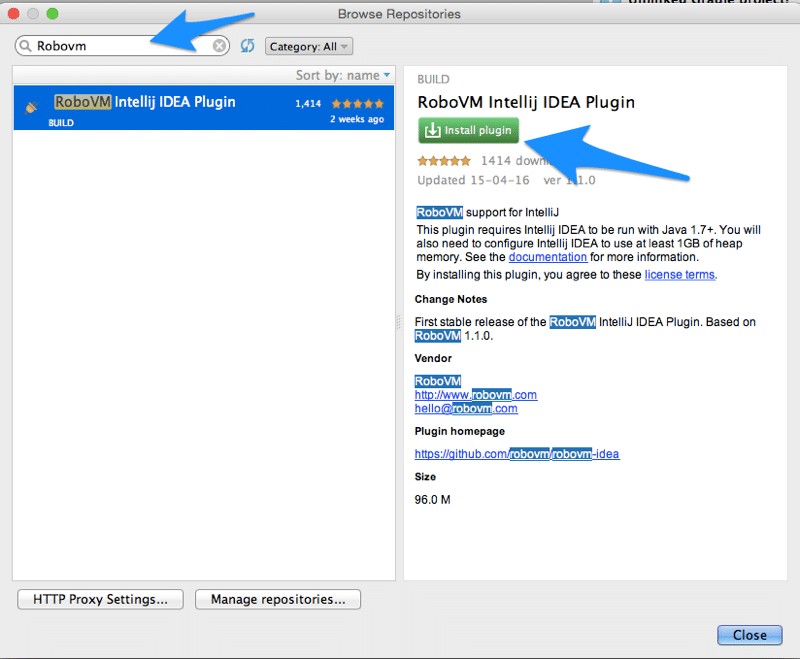This screenshot has width=800, height=659.
Task: Click Manage repositories button
Action: pos(278,599)
